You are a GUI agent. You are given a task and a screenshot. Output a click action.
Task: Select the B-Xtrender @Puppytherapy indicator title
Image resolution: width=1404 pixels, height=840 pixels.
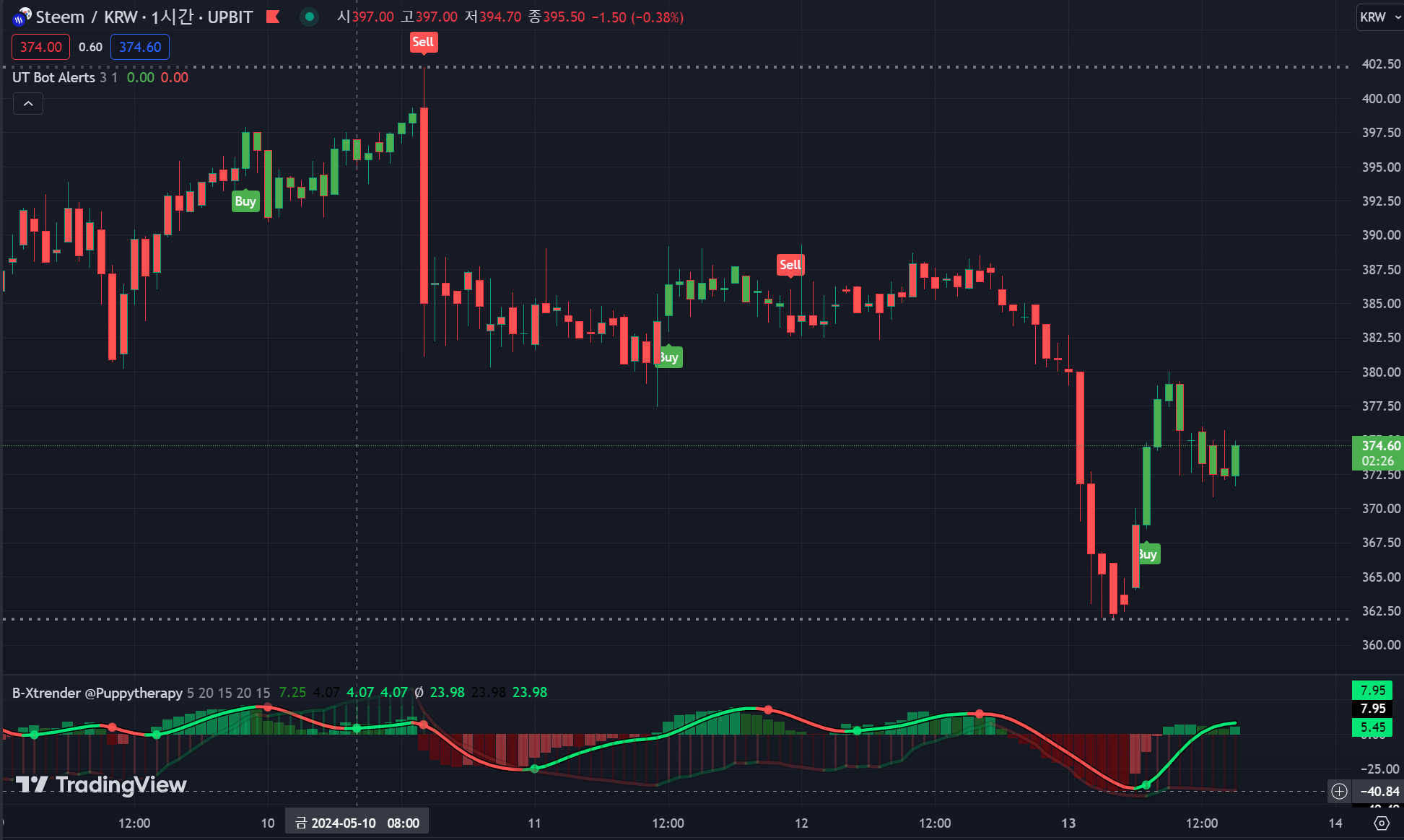click(97, 693)
